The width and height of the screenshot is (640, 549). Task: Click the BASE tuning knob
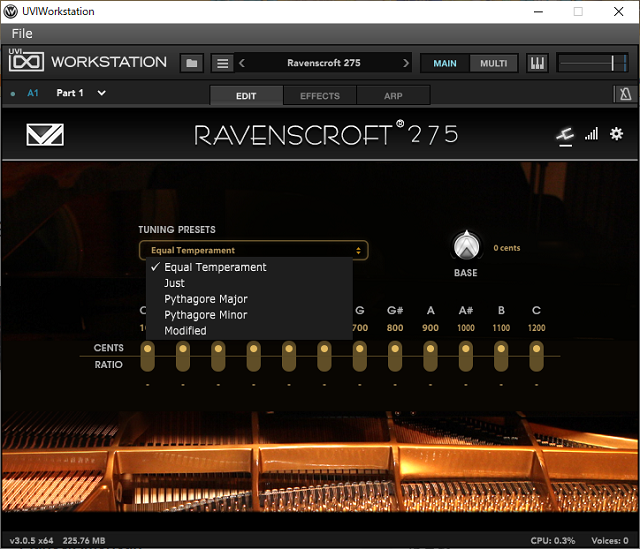pyautogui.click(x=466, y=246)
